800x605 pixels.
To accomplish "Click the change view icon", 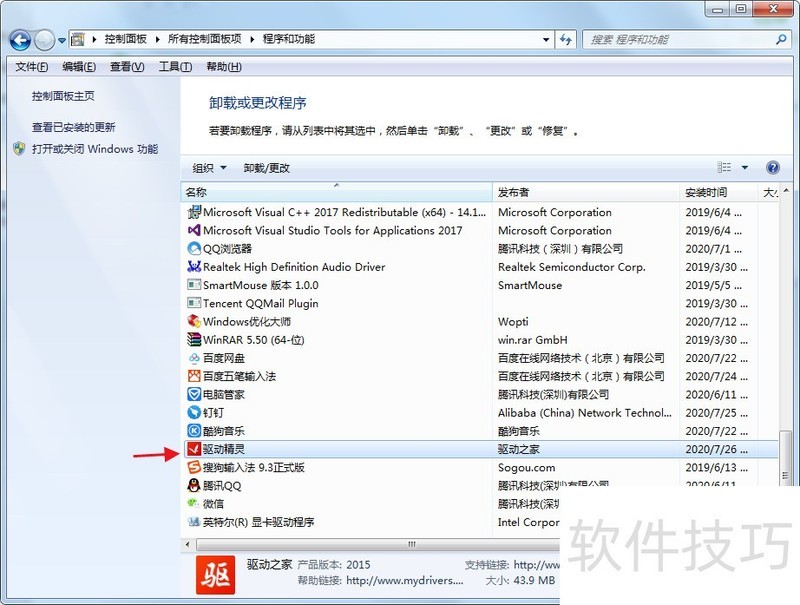I will (x=724, y=167).
